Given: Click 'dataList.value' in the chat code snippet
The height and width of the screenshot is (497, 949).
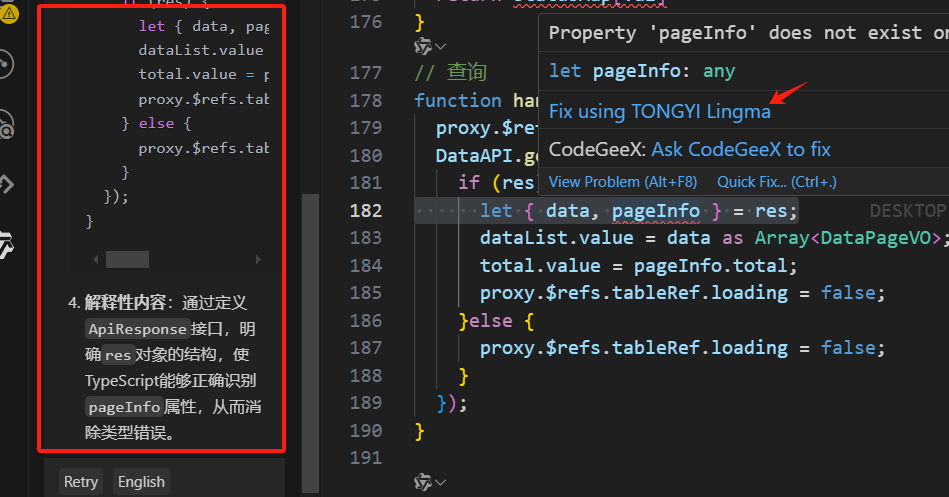Looking at the screenshot, I should click(x=200, y=50).
